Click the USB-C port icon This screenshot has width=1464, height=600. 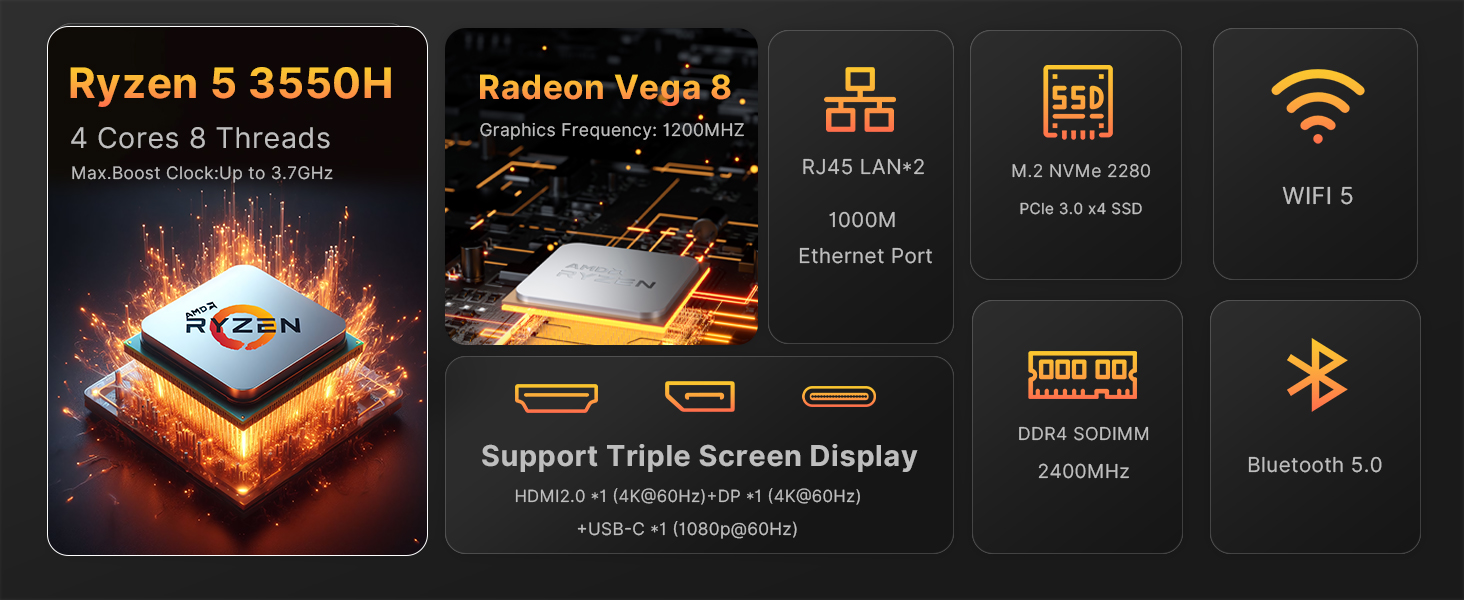pyautogui.click(x=839, y=397)
